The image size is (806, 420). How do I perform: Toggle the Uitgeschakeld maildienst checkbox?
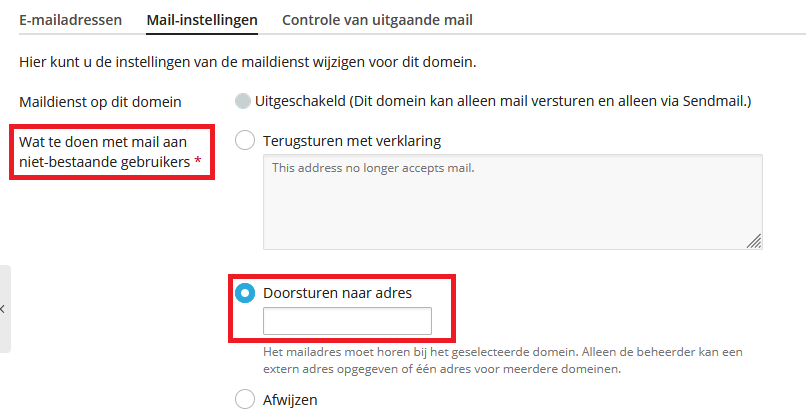(x=243, y=101)
